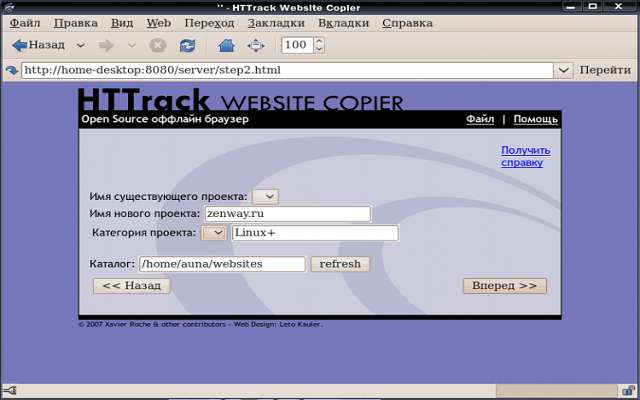Click the fullscreen toggle icon in toolbar
Image resolution: width=640 pixels, height=400 pixels.
pyautogui.click(x=255, y=45)
